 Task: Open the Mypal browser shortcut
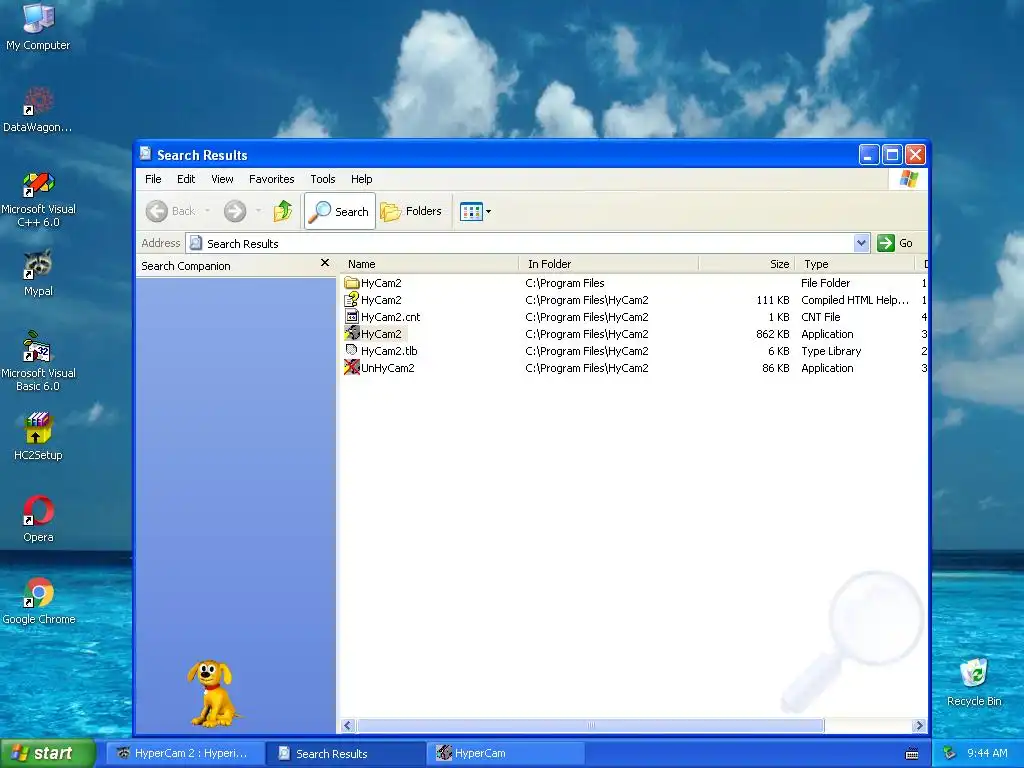(38, 273)
